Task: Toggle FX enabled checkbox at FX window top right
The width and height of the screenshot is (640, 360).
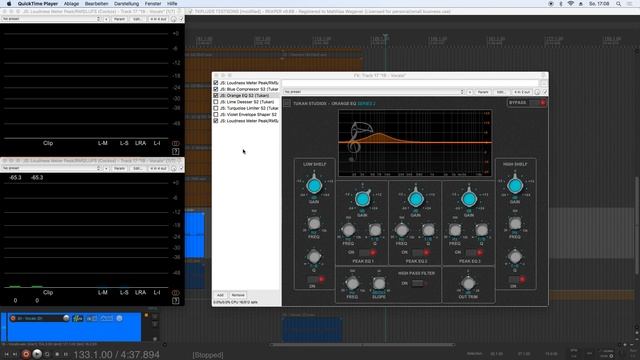Action: point(545,92)
